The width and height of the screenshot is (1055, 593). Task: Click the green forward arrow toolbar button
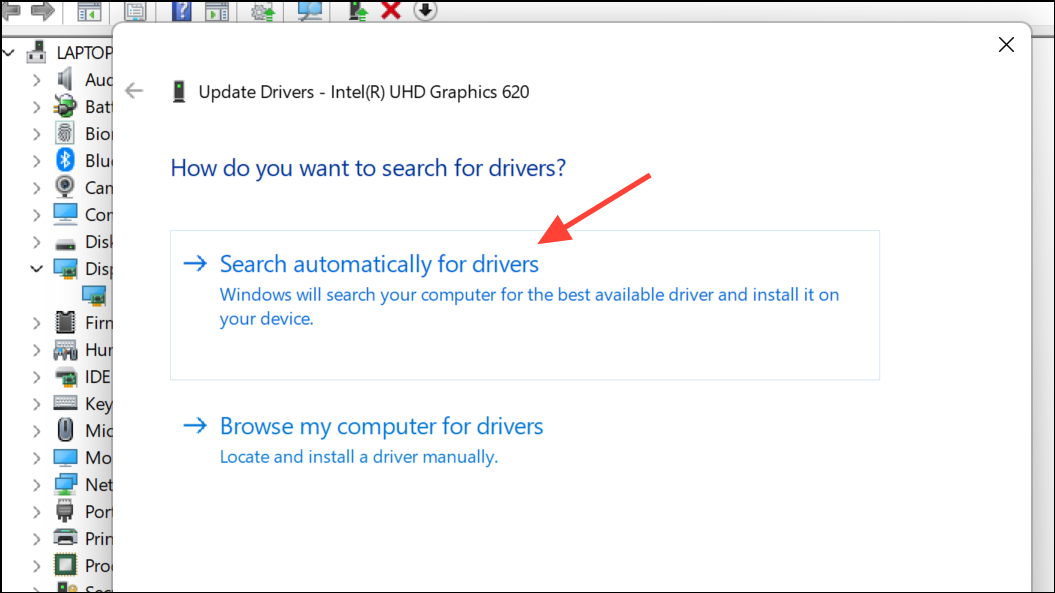coord(42,10)
